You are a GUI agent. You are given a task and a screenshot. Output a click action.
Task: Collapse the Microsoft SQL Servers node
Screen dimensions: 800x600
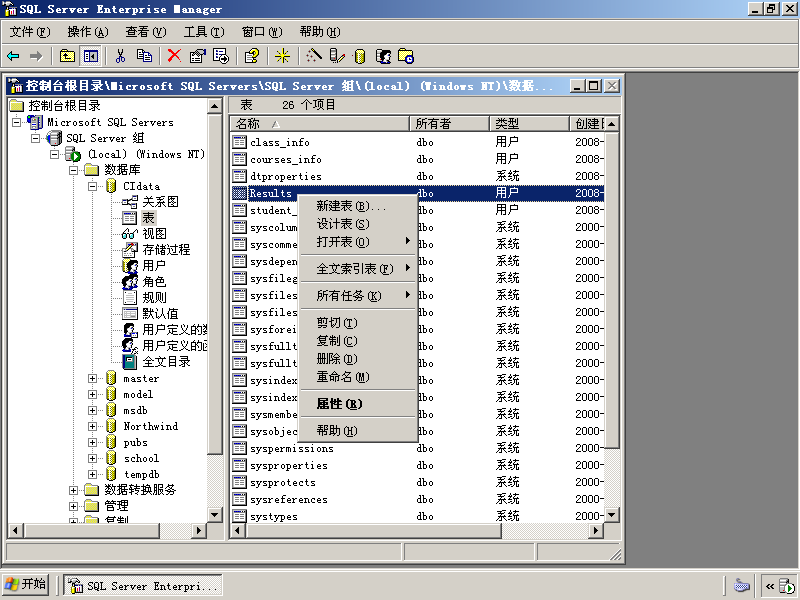[x=17, y=122]
